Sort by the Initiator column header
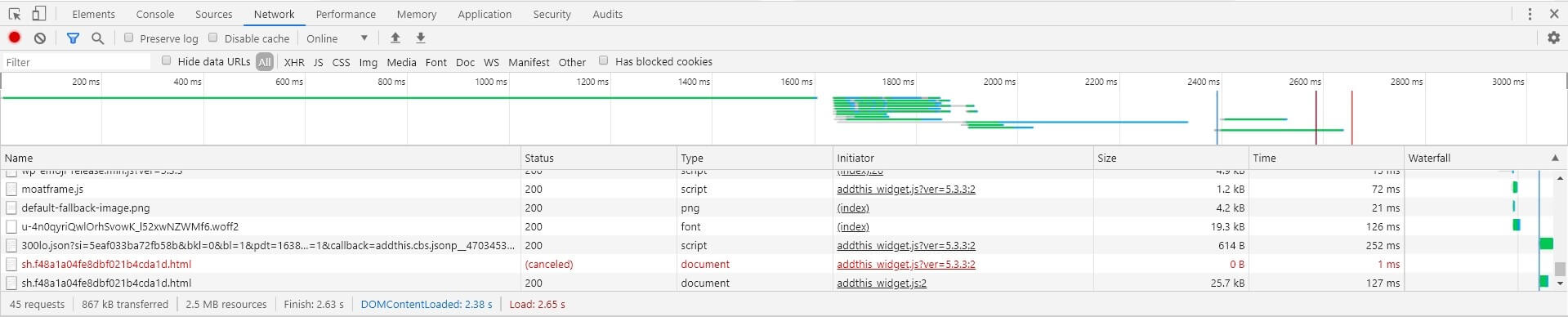 click(x=963, y=158)
